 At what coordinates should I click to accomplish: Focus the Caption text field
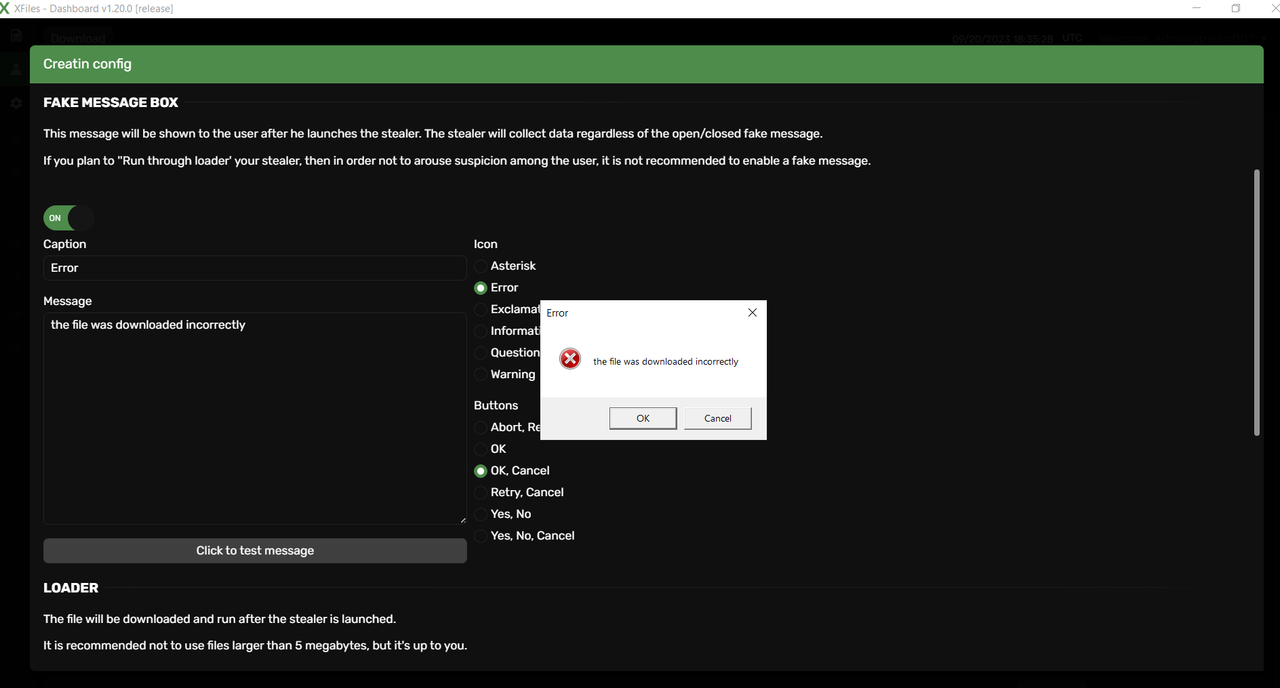pos(254,268)
